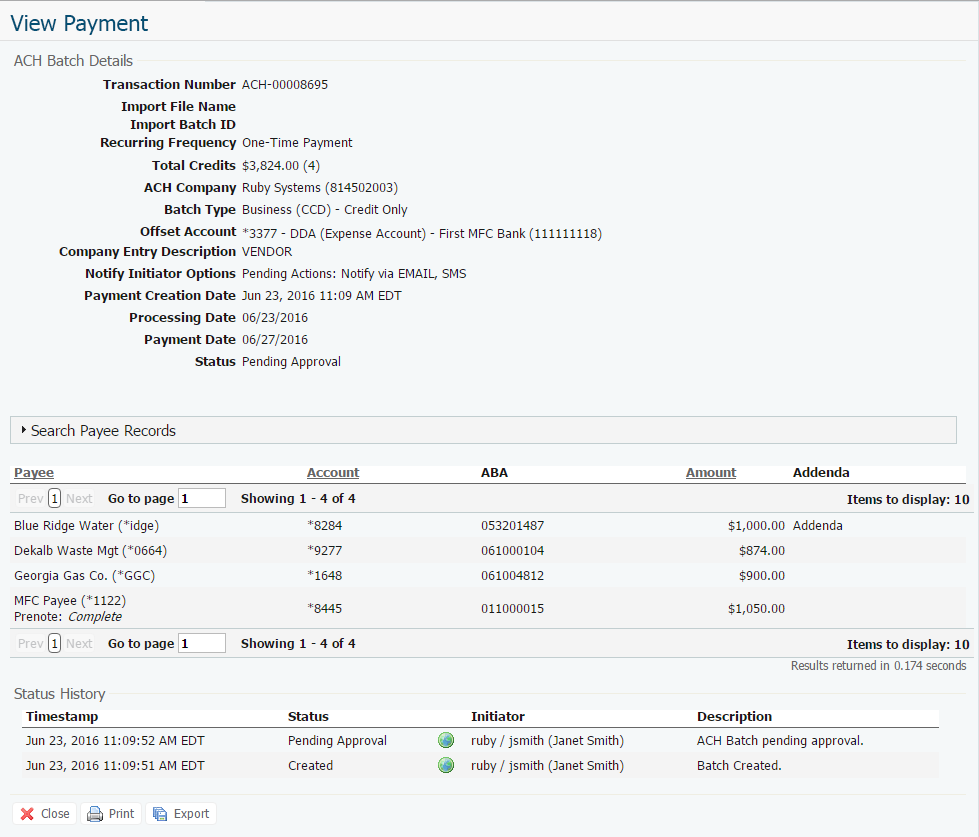Click the top Go to page input field
Screen dimensions: 979x837
(x=201, y=498)
